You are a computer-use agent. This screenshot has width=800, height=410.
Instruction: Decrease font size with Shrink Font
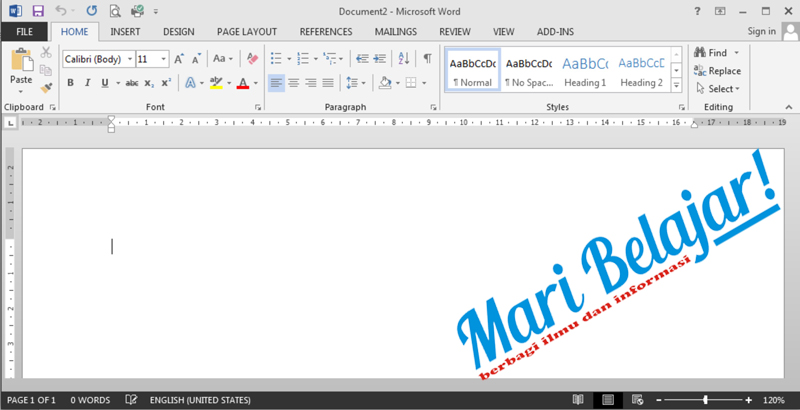point(196,59)
